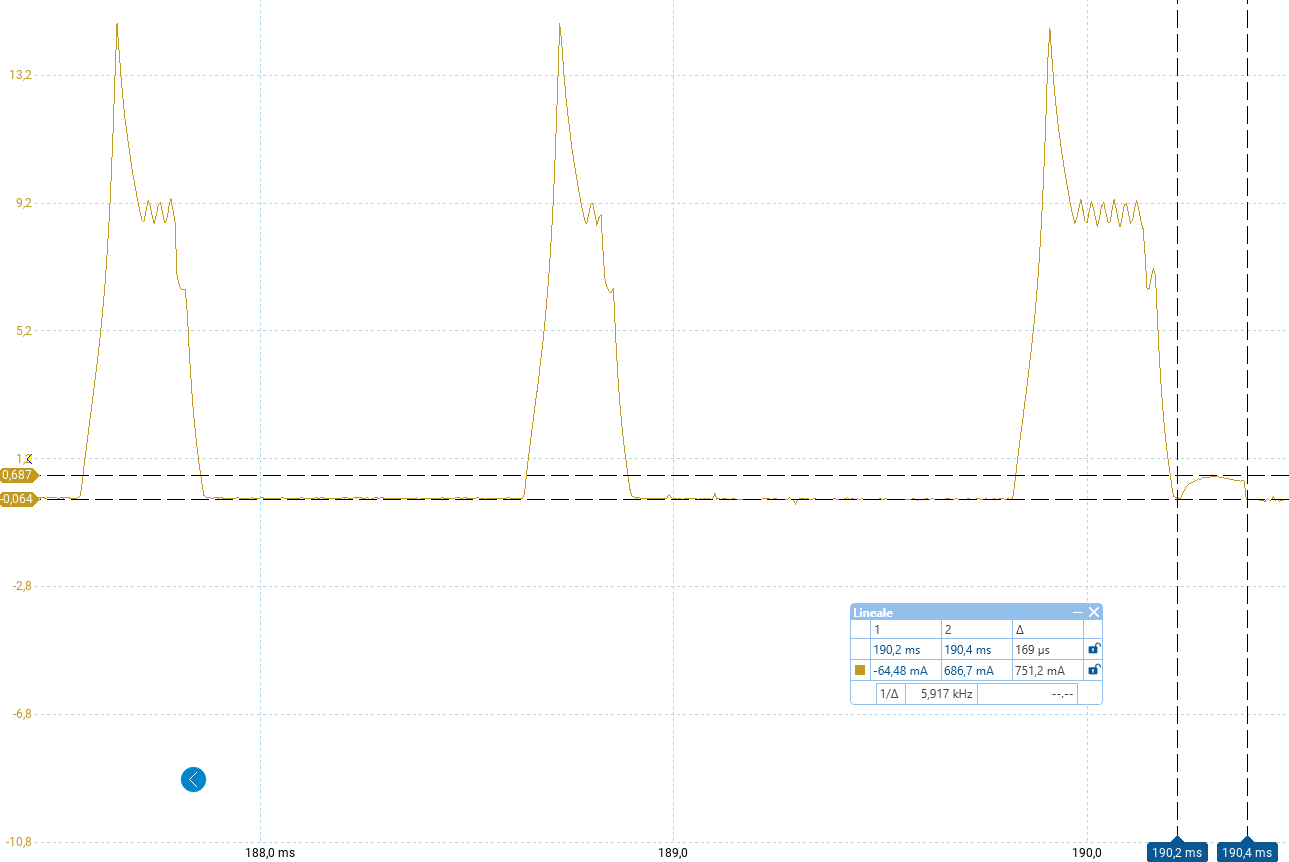Select the 190,4 ms time ruler handle
The image size is (1289, 862).
point(1247,852)
